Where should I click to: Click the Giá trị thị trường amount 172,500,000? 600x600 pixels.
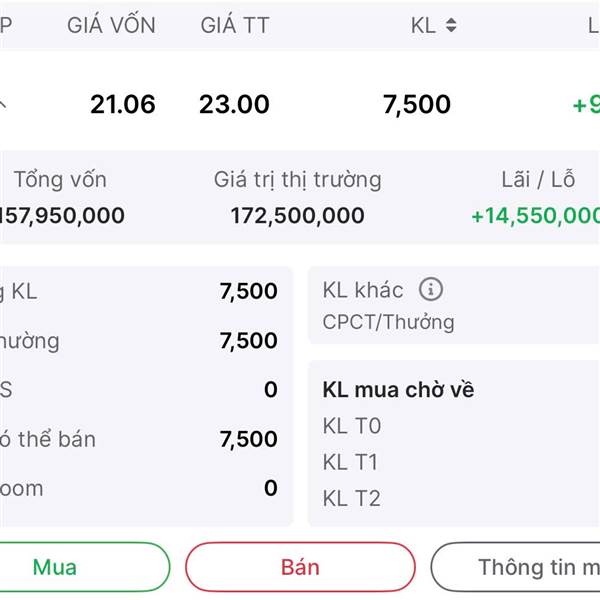(x=297, y=215)
